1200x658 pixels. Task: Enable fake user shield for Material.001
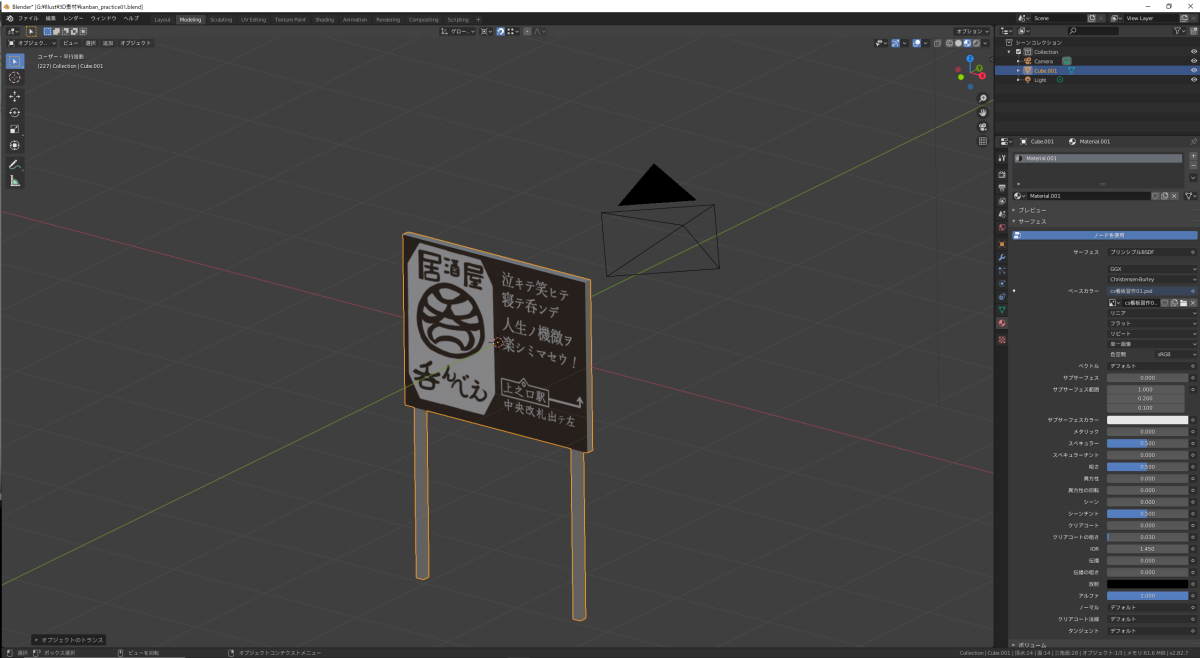1155,196
